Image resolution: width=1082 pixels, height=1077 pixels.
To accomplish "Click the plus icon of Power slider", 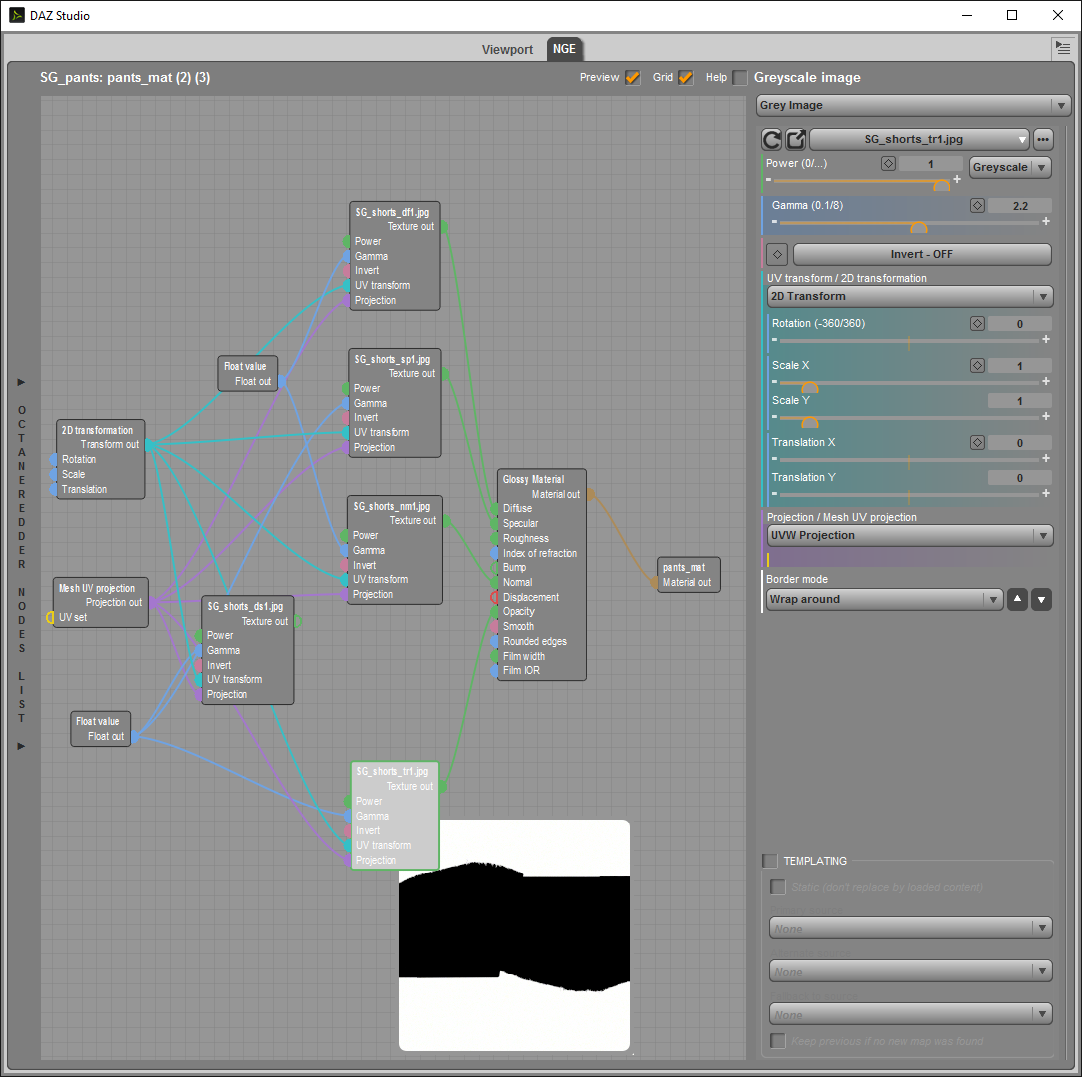I will coord(957,179).
